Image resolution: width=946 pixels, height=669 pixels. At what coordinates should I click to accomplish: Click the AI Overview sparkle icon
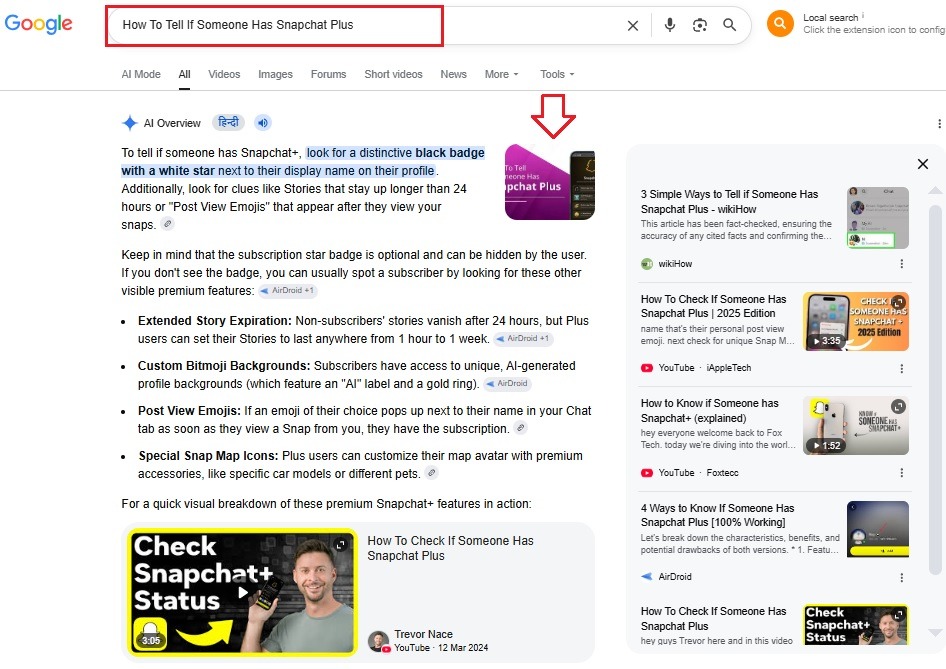coord(130,123)
